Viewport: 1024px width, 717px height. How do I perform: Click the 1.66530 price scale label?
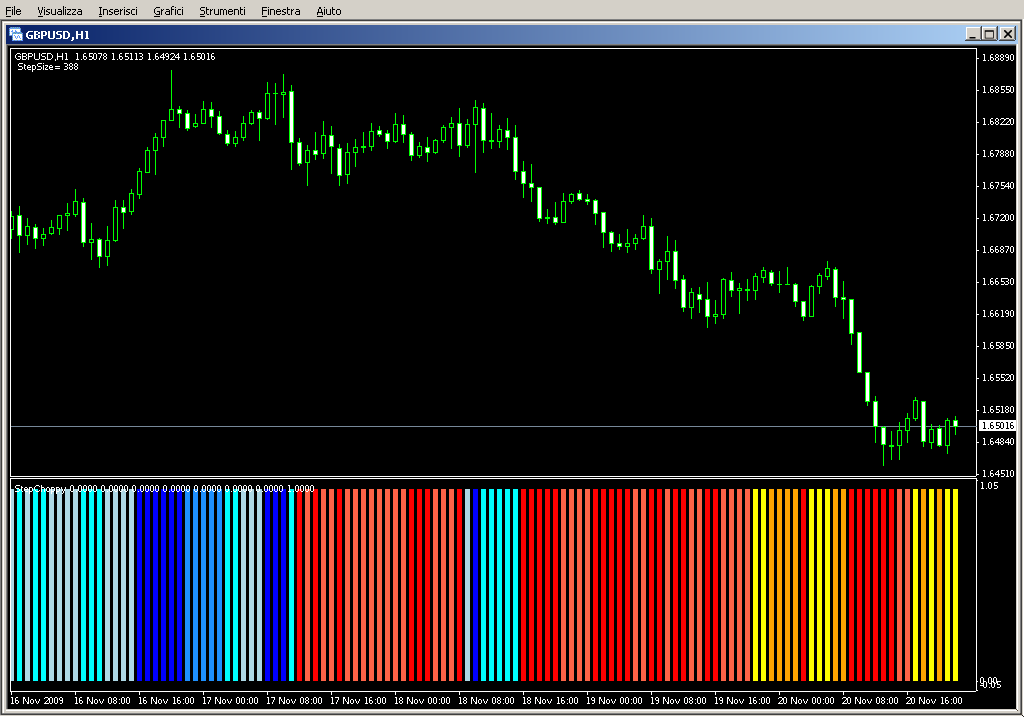pyautogui.click(x=999, y=281)
